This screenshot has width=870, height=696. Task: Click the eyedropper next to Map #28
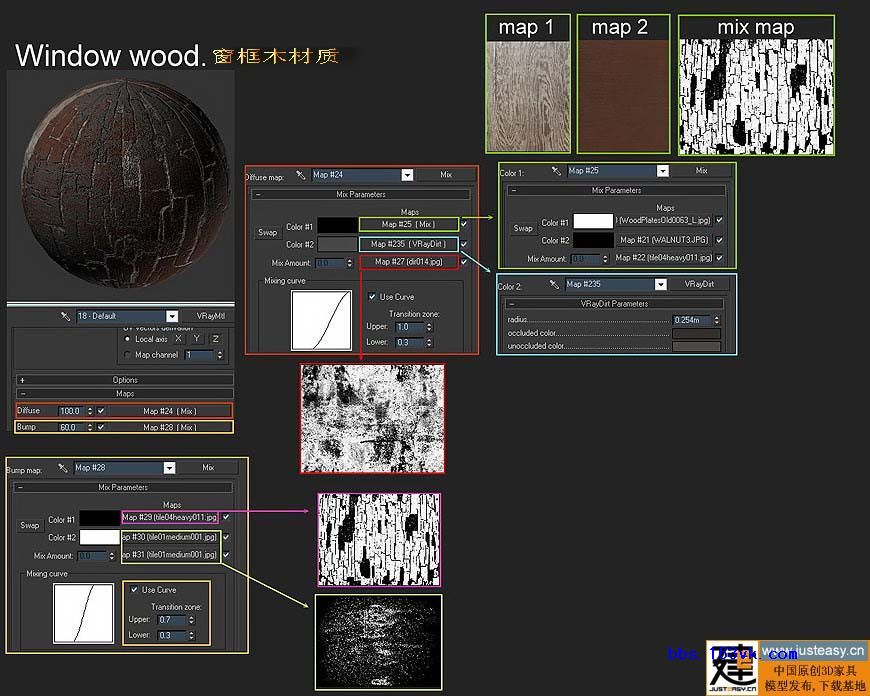pos(63,468)
